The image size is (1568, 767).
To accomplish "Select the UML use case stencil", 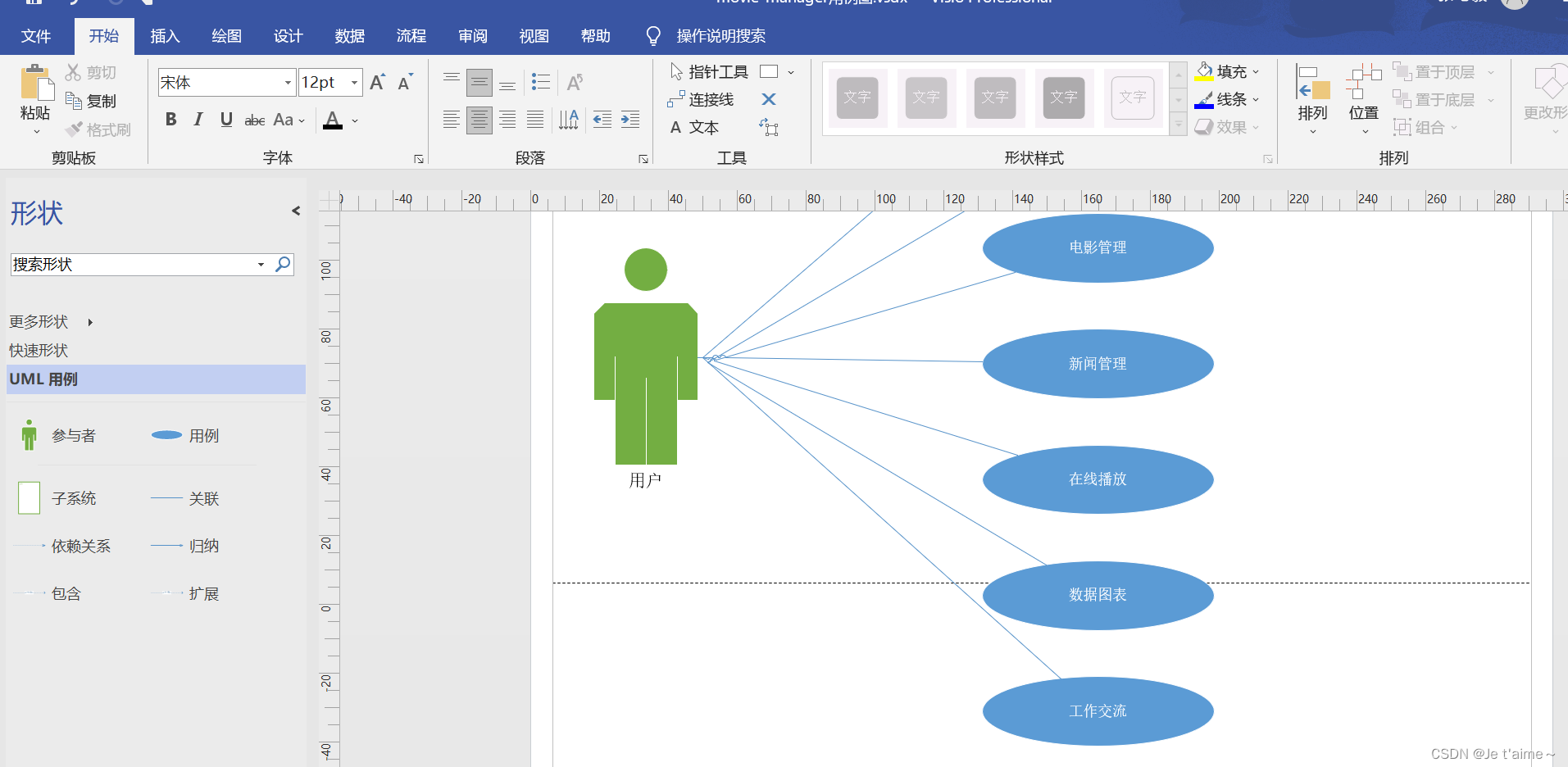I will click(156, 379).
